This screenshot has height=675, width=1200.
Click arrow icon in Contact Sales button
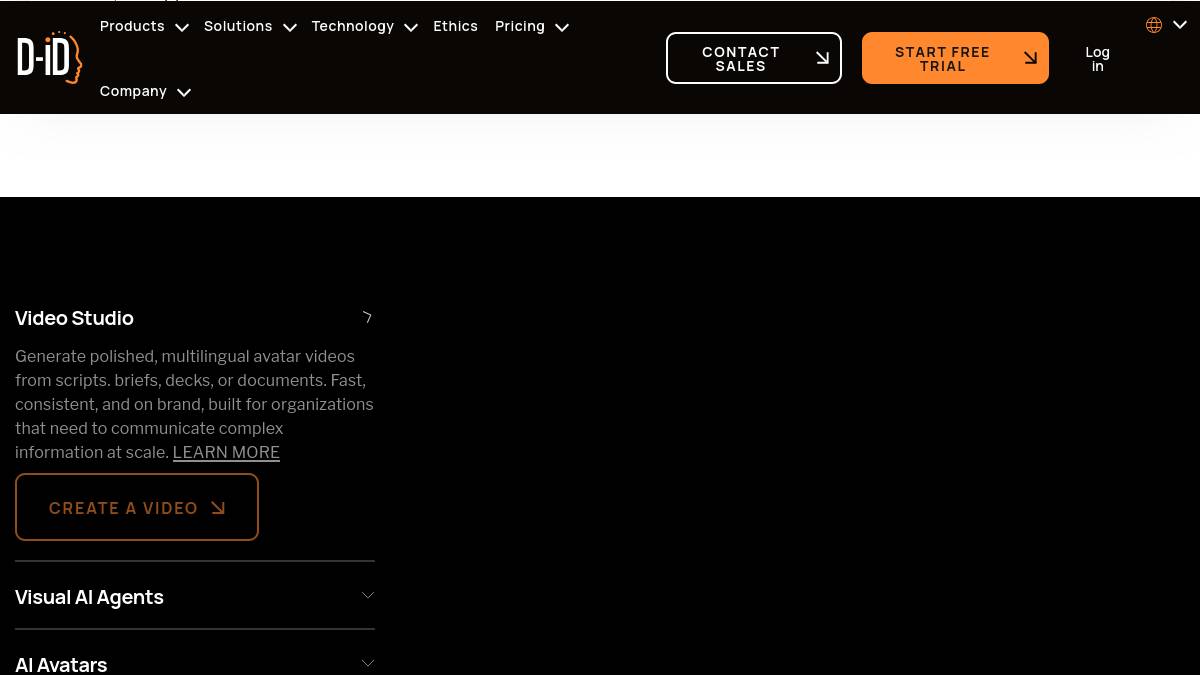pos(822,58)
